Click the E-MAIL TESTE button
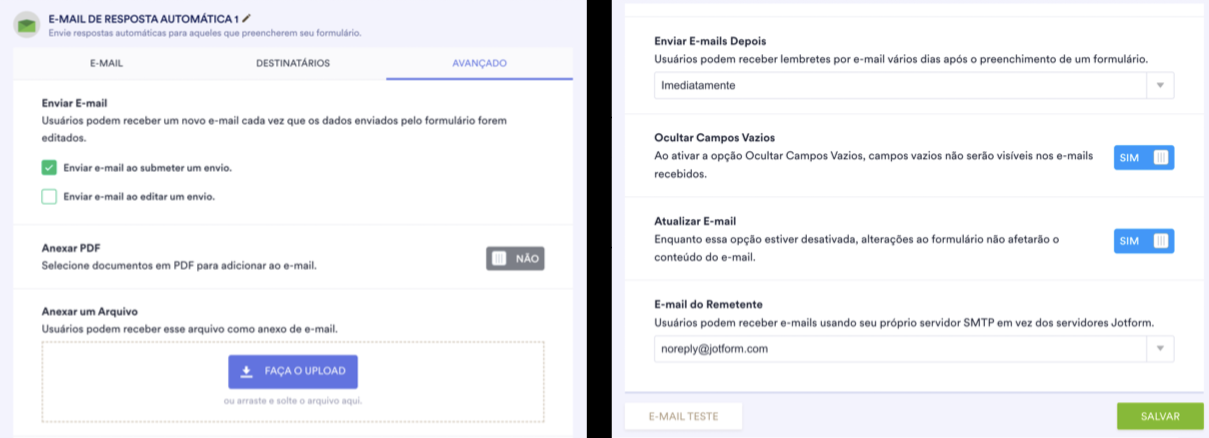The height and width of the screenshot is (438, 1209). click(681, 417)
